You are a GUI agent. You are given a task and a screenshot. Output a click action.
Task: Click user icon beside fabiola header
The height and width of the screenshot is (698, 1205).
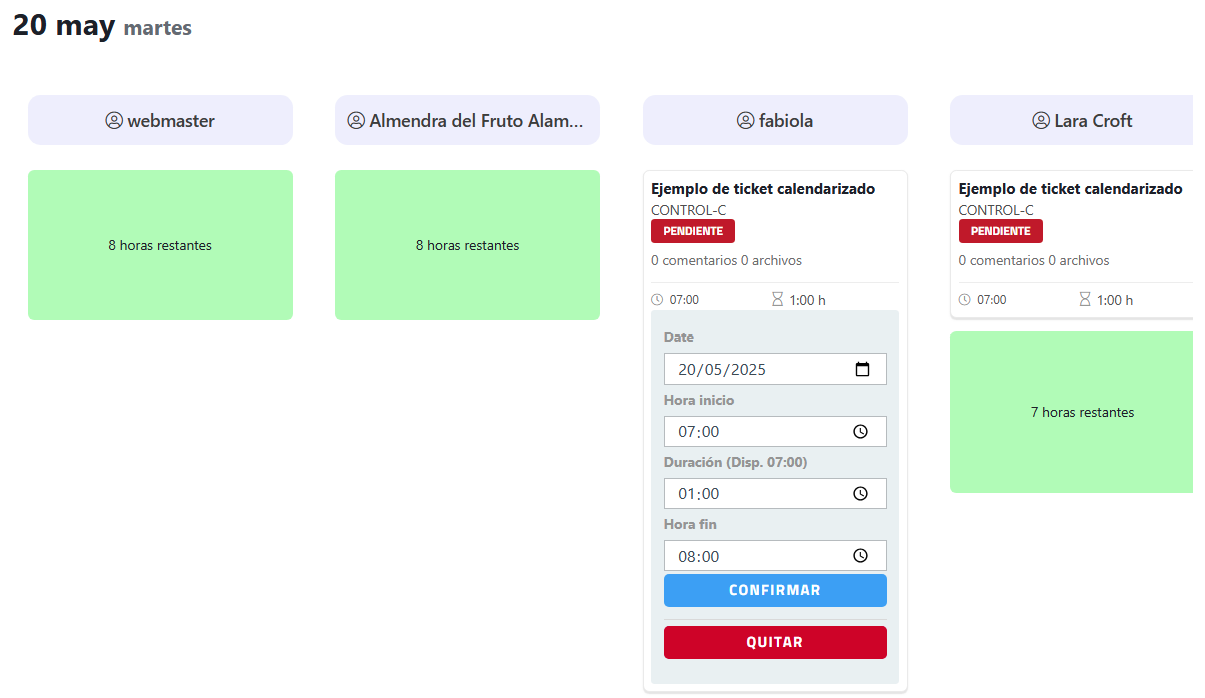click(x=745, y=121)
